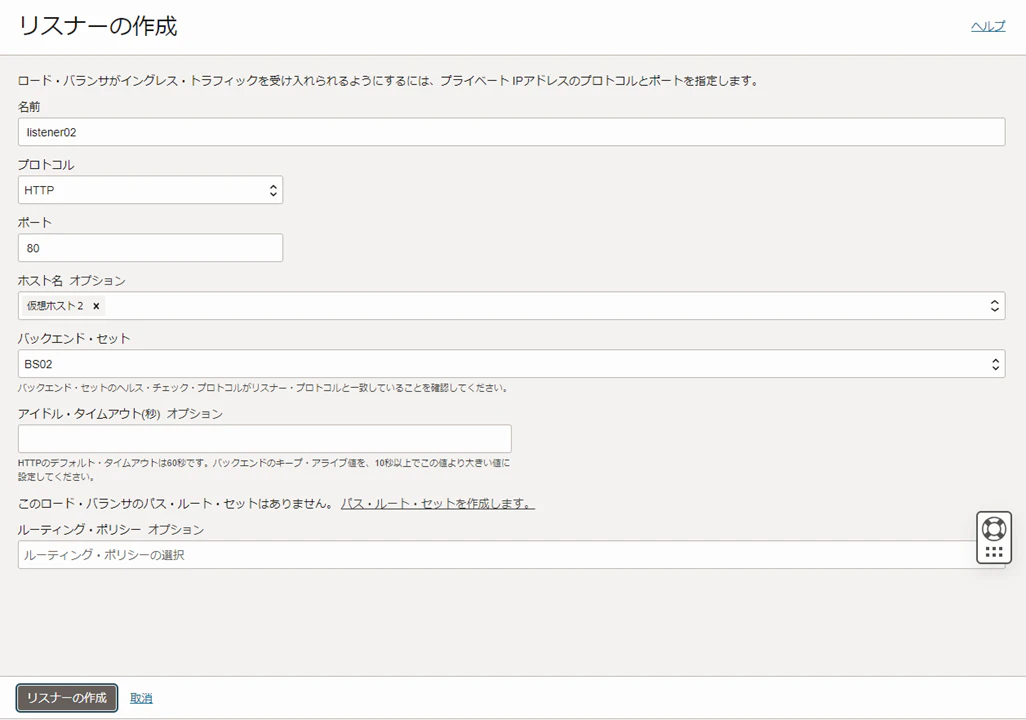
Task: Click the アイドル・タイムアウト(秒) input field
Action: click(264, 439)
